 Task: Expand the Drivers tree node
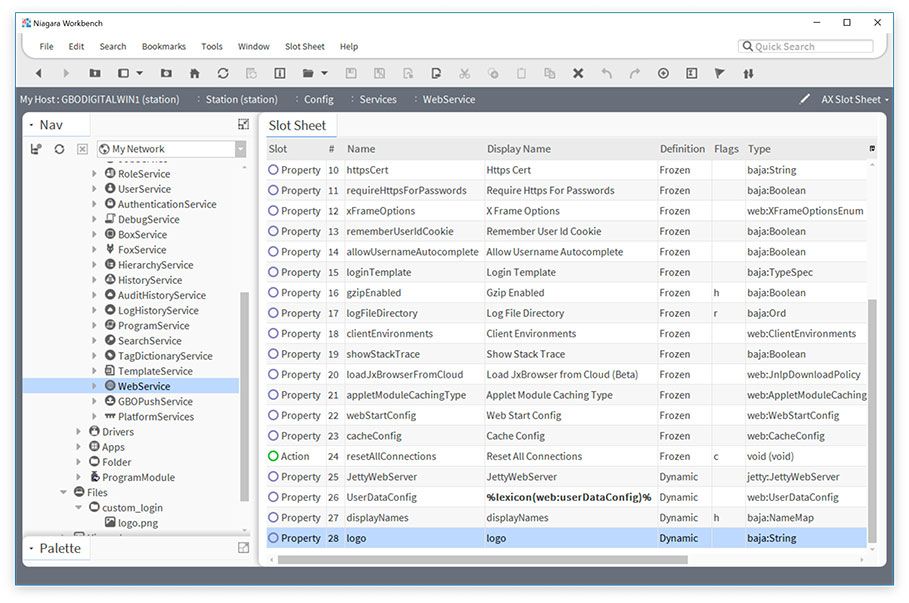pos(80,432)
